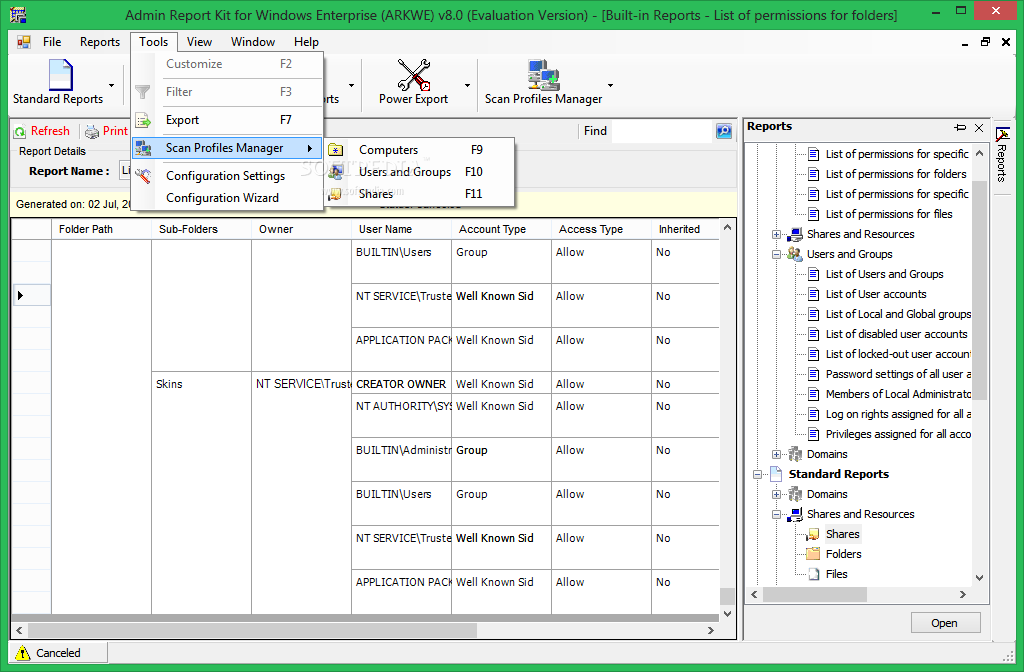
Task: Click the CREATOR OWNER user name cell
Action: click(x=401, y=384)
